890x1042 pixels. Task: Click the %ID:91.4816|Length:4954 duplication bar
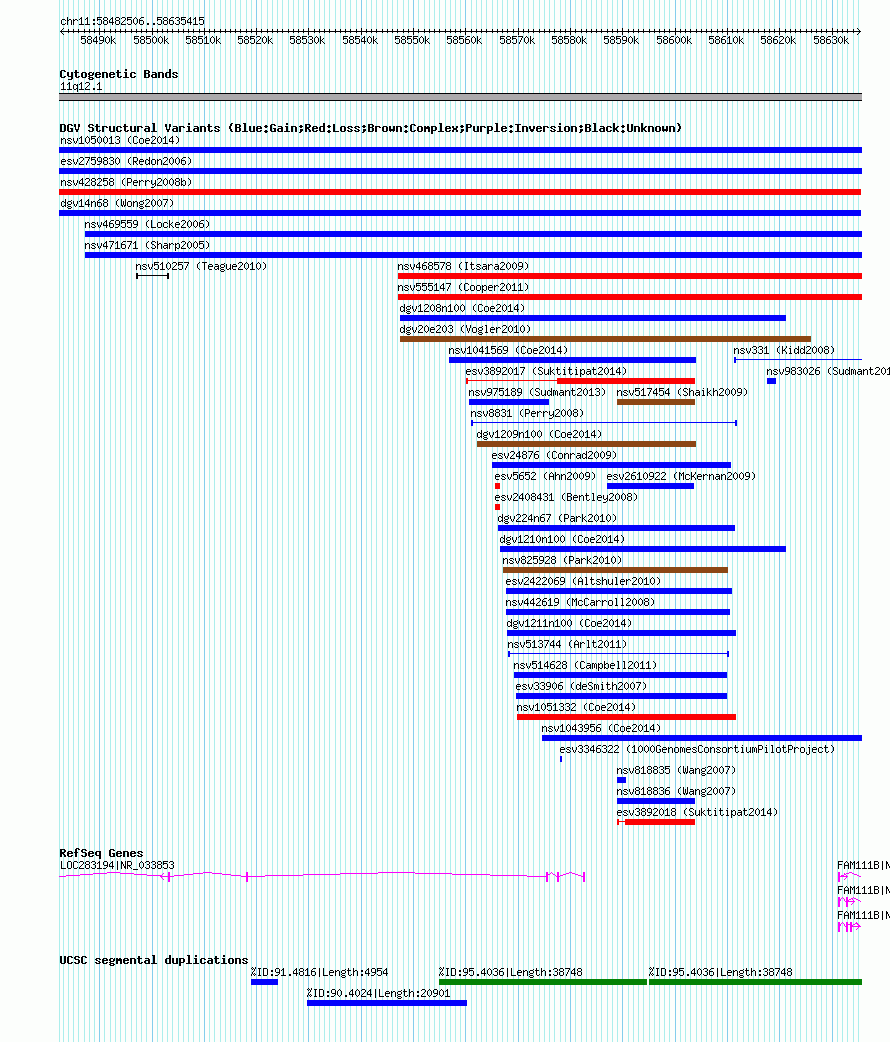(265, 982)
